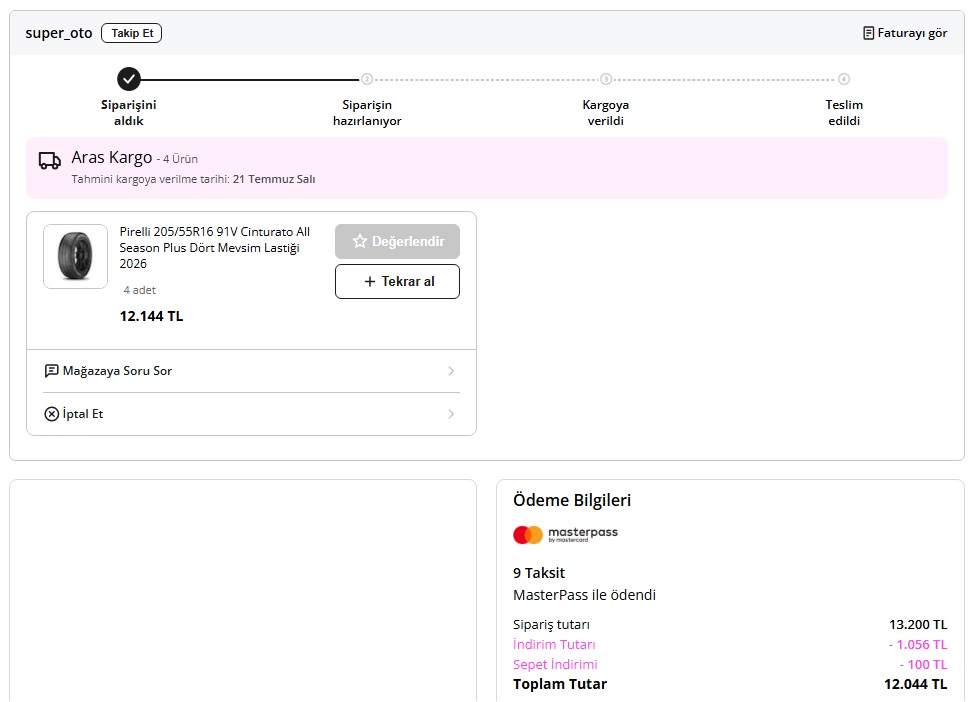Select the 'Siparişini aldık' step label
This screenshot has width=972, height=702.
pos(129,113)
